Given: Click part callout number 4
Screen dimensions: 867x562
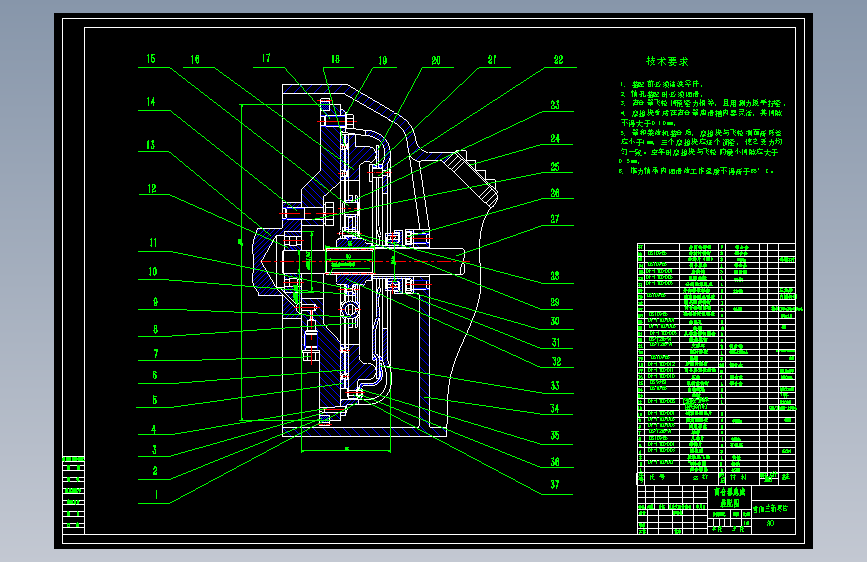Looking at the screenshot, I should point(154,429).
